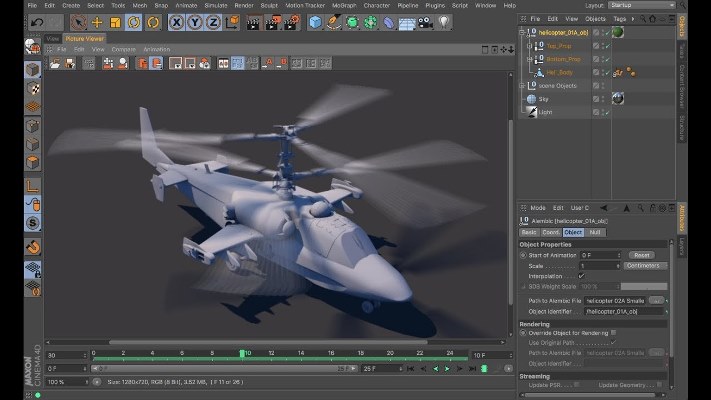Viewport: 711px width, 400px height.
Task: Open Render Settings clapperboard gear icon
Action: 291,22
